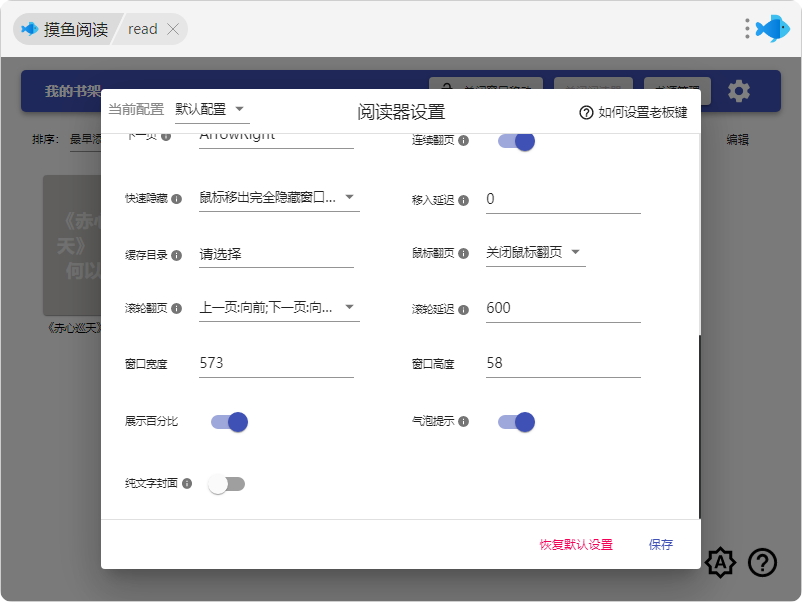This screenshot has width=802, height=602.
Task: Click the 窗口高度 field showing 58
Action: pos(563,364)
